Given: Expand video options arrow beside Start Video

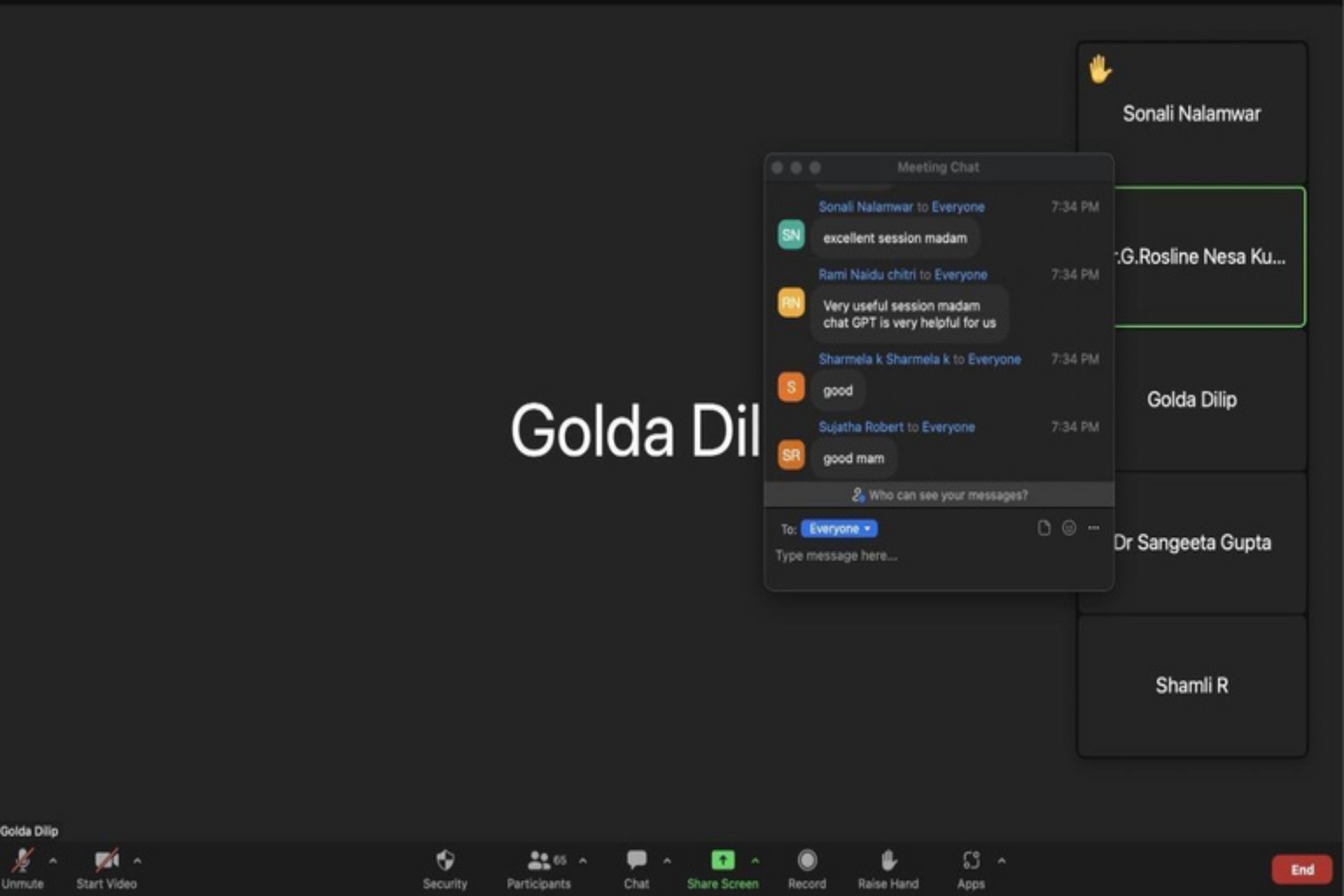Looking at the screenshot, I should pos(137,860).
